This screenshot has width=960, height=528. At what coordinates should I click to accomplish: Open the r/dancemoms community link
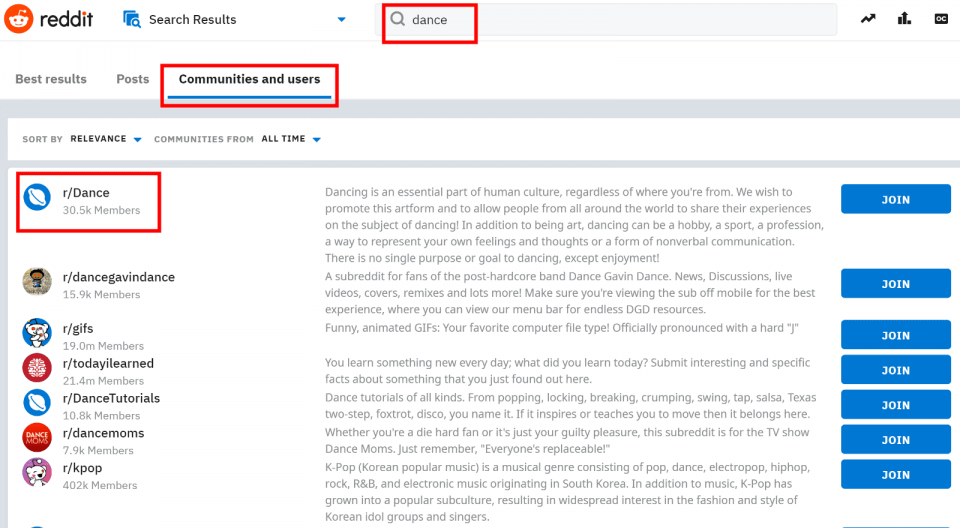pyautogui.click(x=103, y=434)
